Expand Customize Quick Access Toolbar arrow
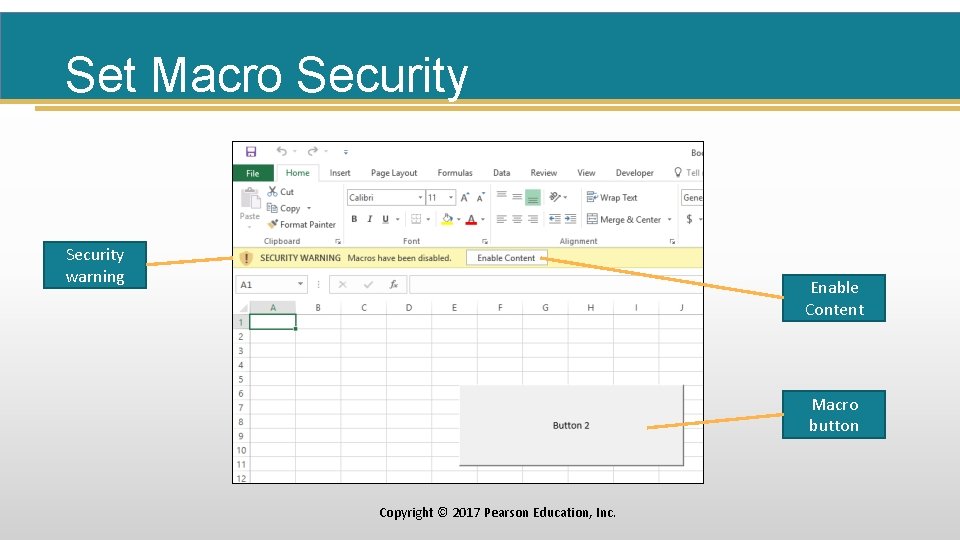 pos(345,151)
